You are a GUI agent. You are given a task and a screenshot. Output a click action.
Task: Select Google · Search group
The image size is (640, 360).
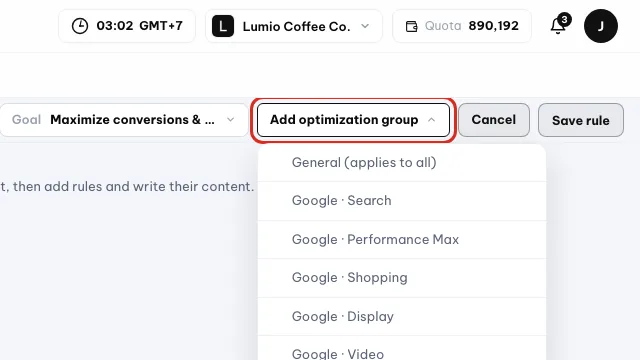point(402,201)
